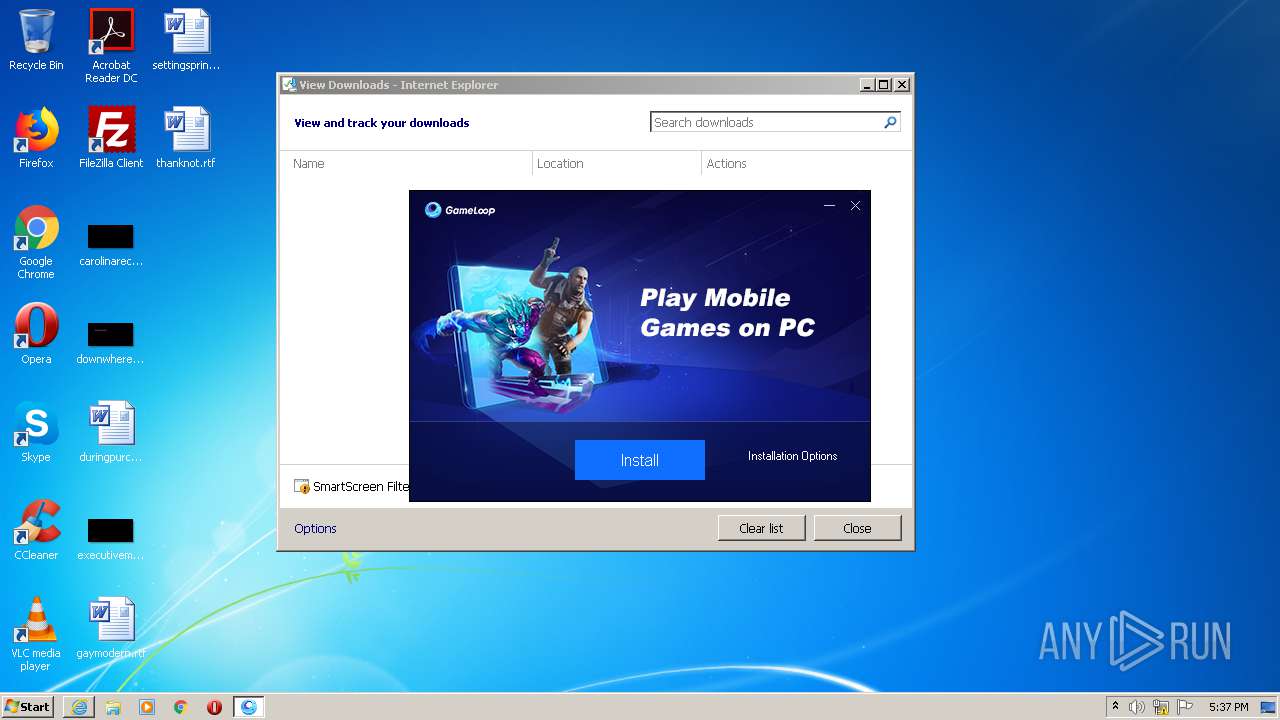
Task: Open the volume speaker tray icon
Action: click(x=1137, y=707)
